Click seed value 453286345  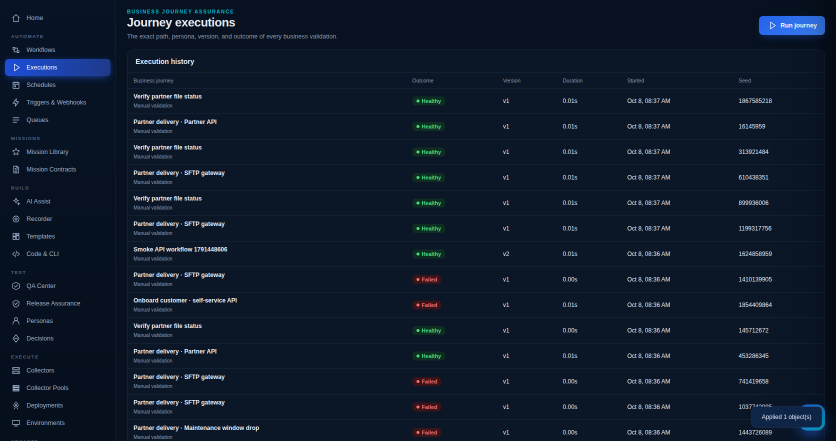pyautogui.click(x=753, y=356)
